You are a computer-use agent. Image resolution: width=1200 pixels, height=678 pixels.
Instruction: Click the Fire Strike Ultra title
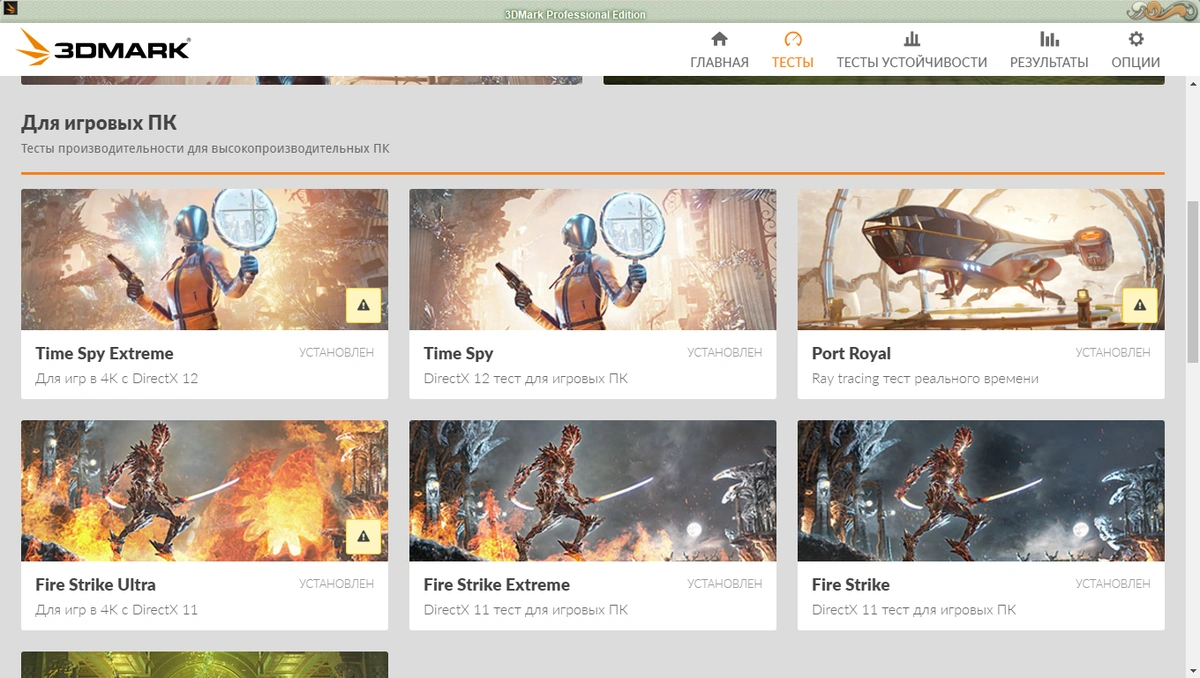[95, 584]
